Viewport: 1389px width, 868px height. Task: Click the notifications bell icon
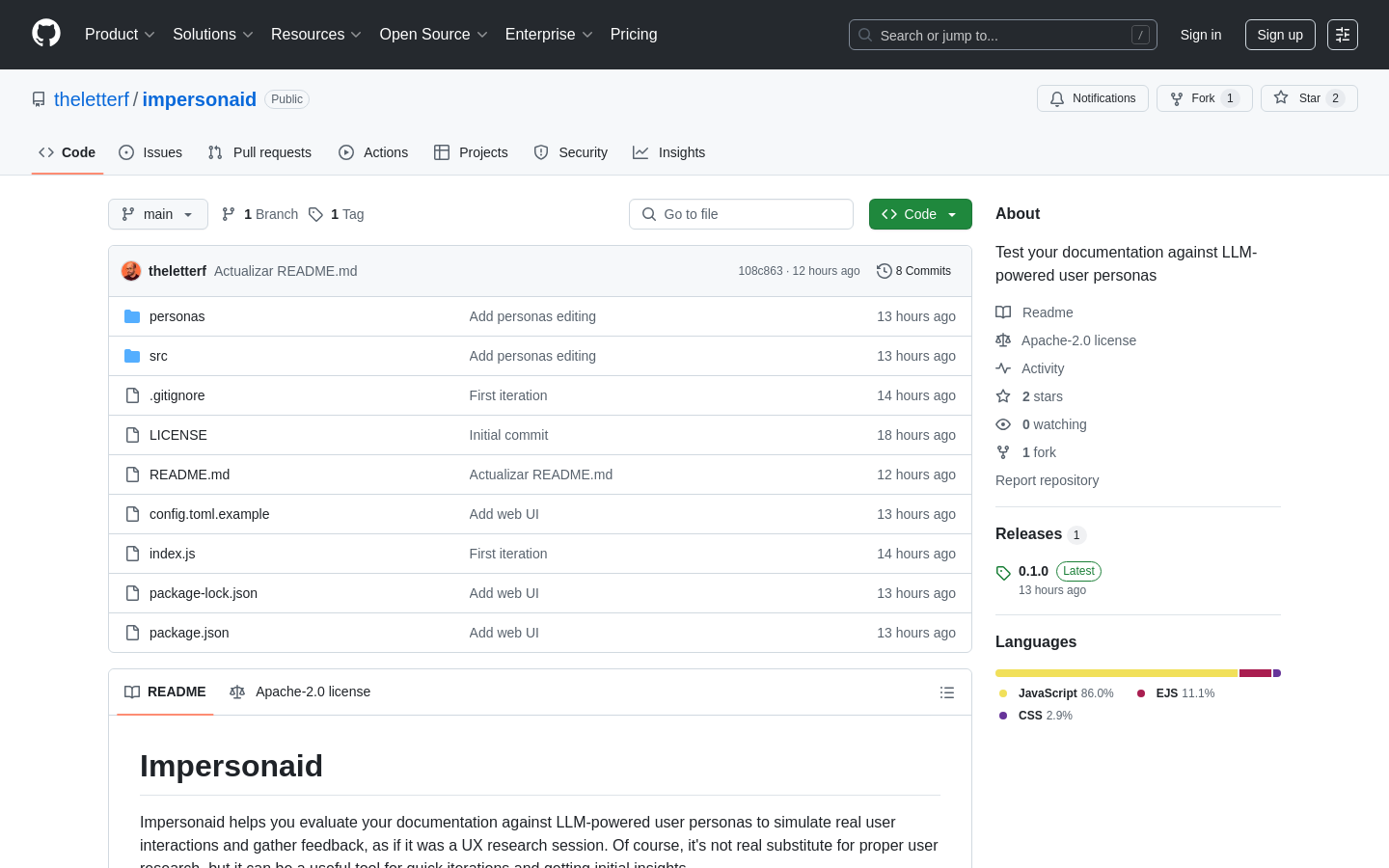[1057, 98]
